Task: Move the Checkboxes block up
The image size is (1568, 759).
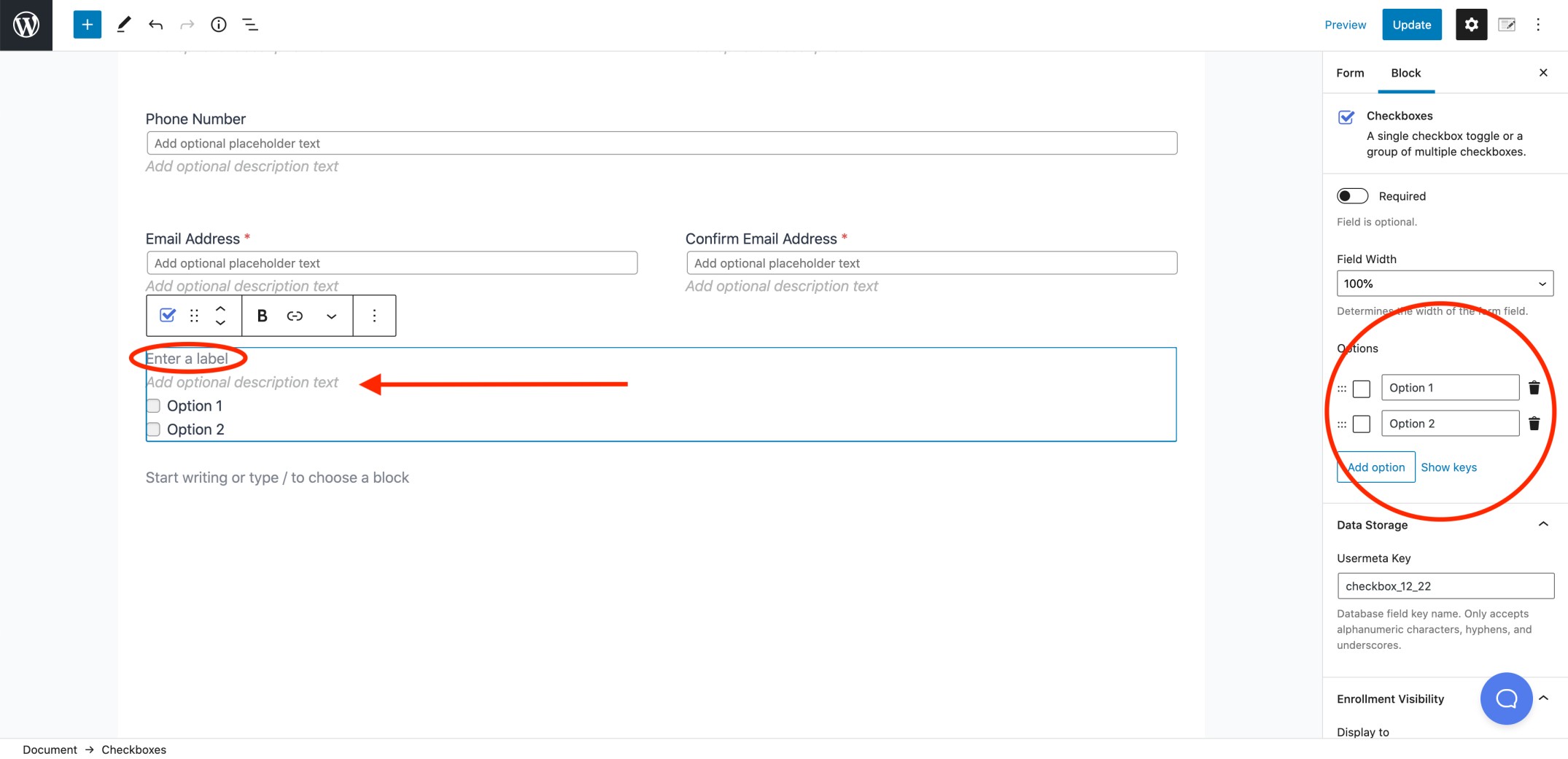Action: [220, 308]
